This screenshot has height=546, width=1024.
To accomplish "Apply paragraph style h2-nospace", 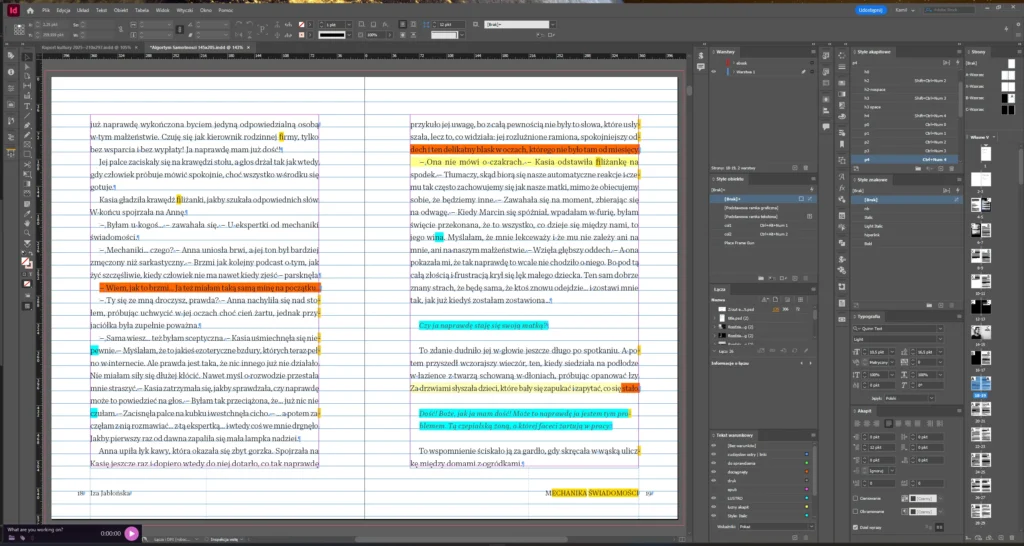I will point(904,89).
